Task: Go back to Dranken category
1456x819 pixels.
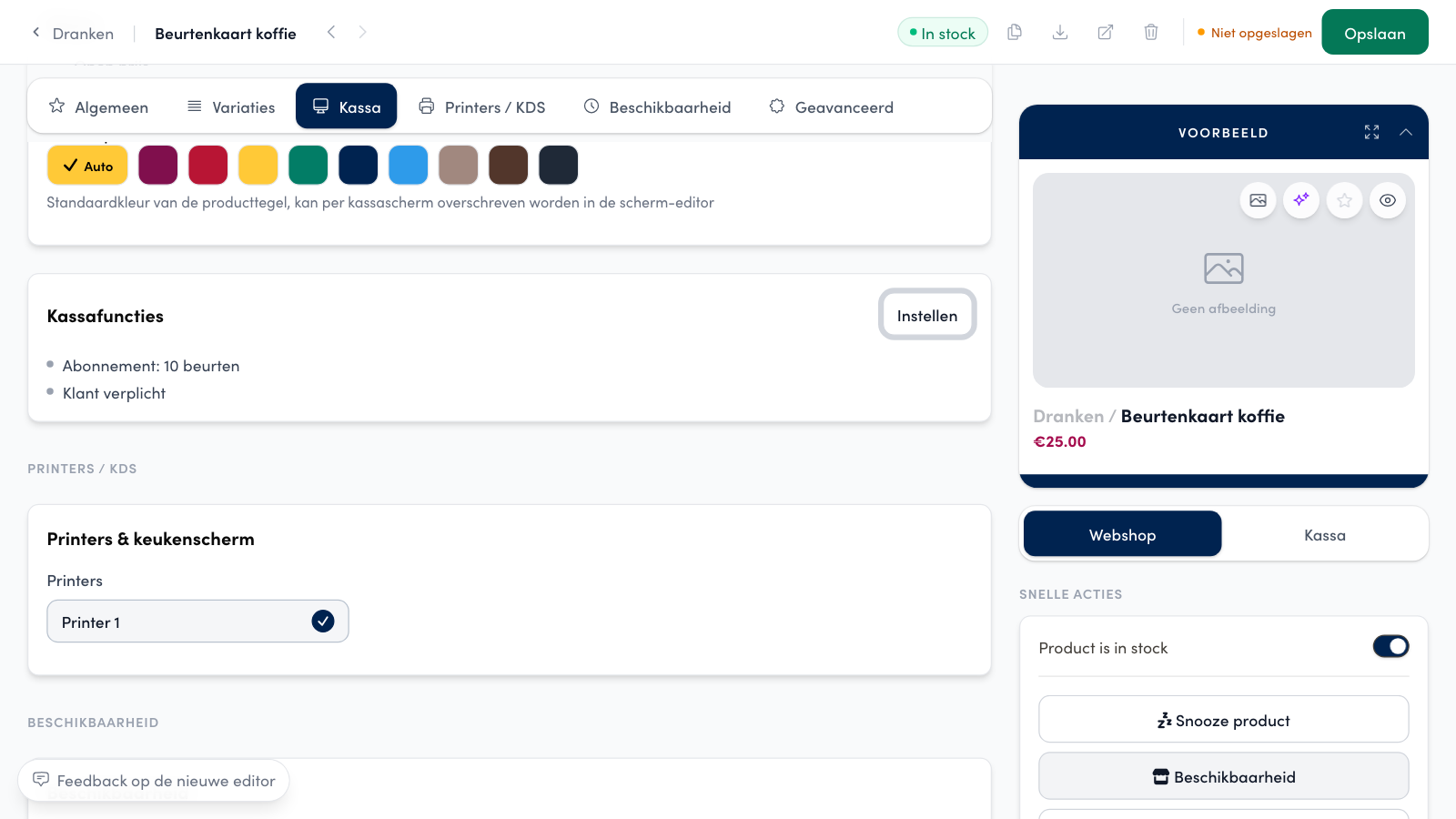Action: click(74, 34)
